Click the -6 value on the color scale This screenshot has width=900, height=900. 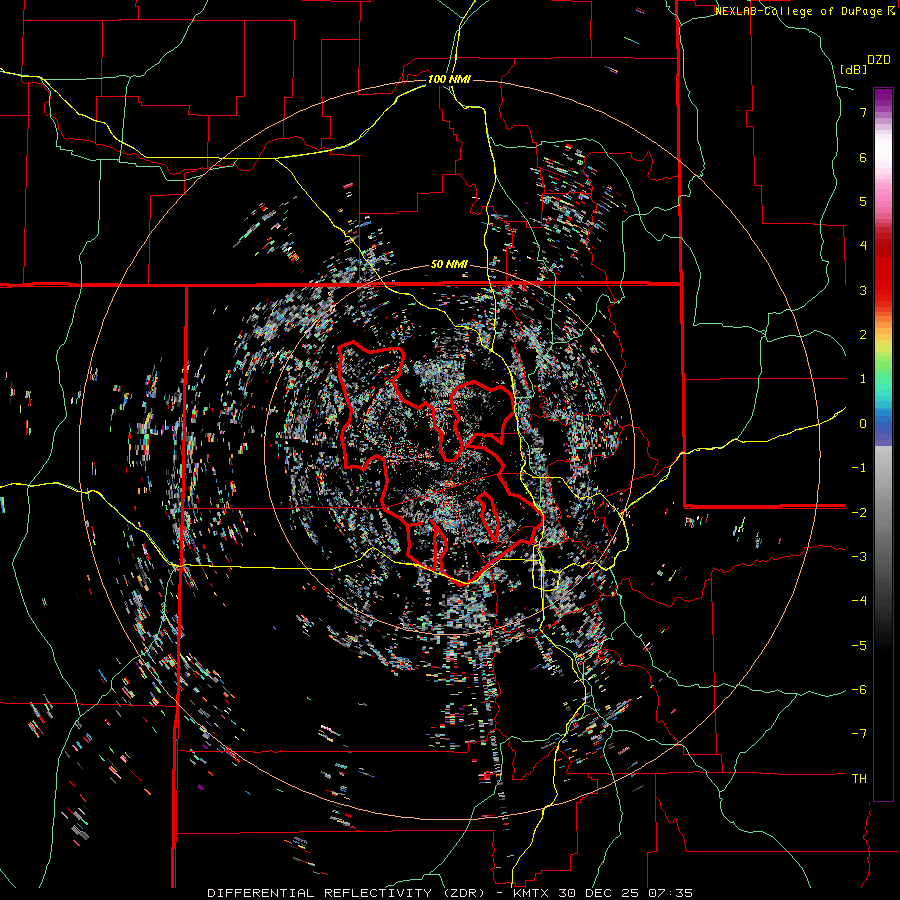pos(859,690)
